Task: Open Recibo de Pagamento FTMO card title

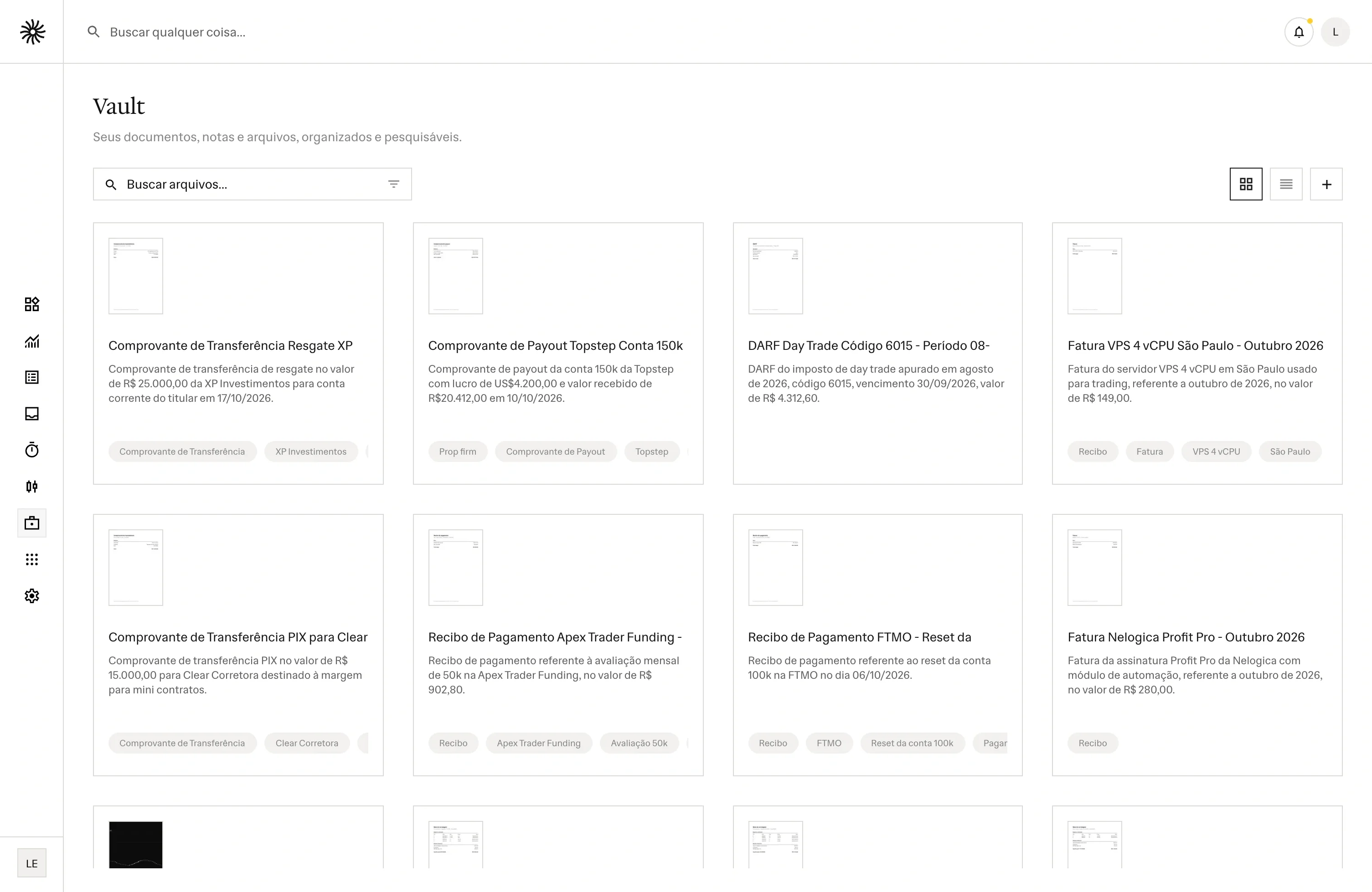Action: pos(860,637)
